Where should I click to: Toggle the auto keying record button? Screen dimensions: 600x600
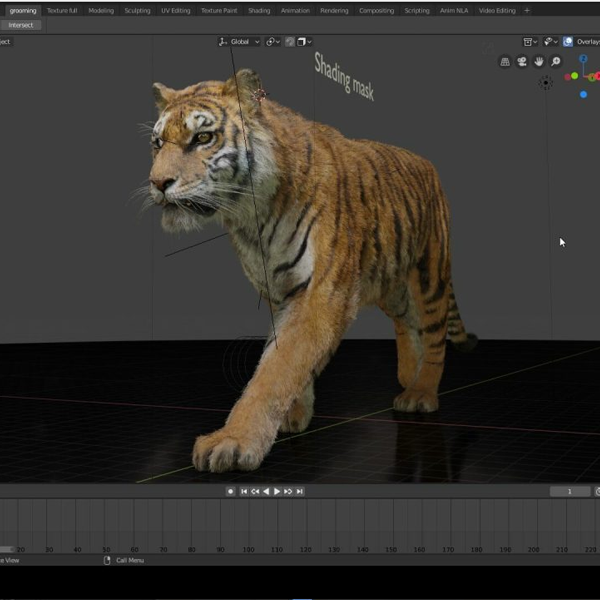(x=230, y=491)
